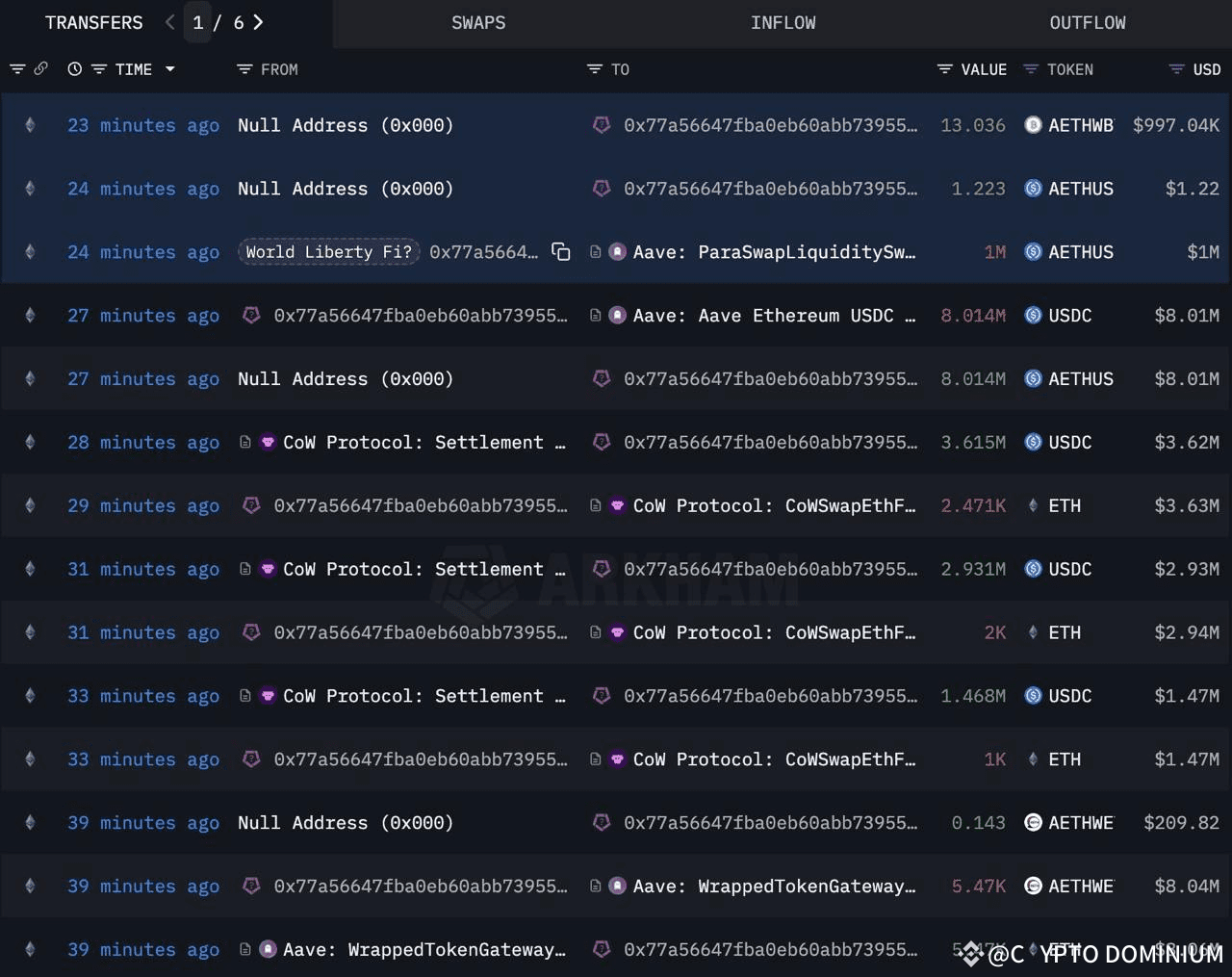Click the USDC token icon in the $2.93M row
Viewport: 1232px width, 977px height.
click(1033, 570)
